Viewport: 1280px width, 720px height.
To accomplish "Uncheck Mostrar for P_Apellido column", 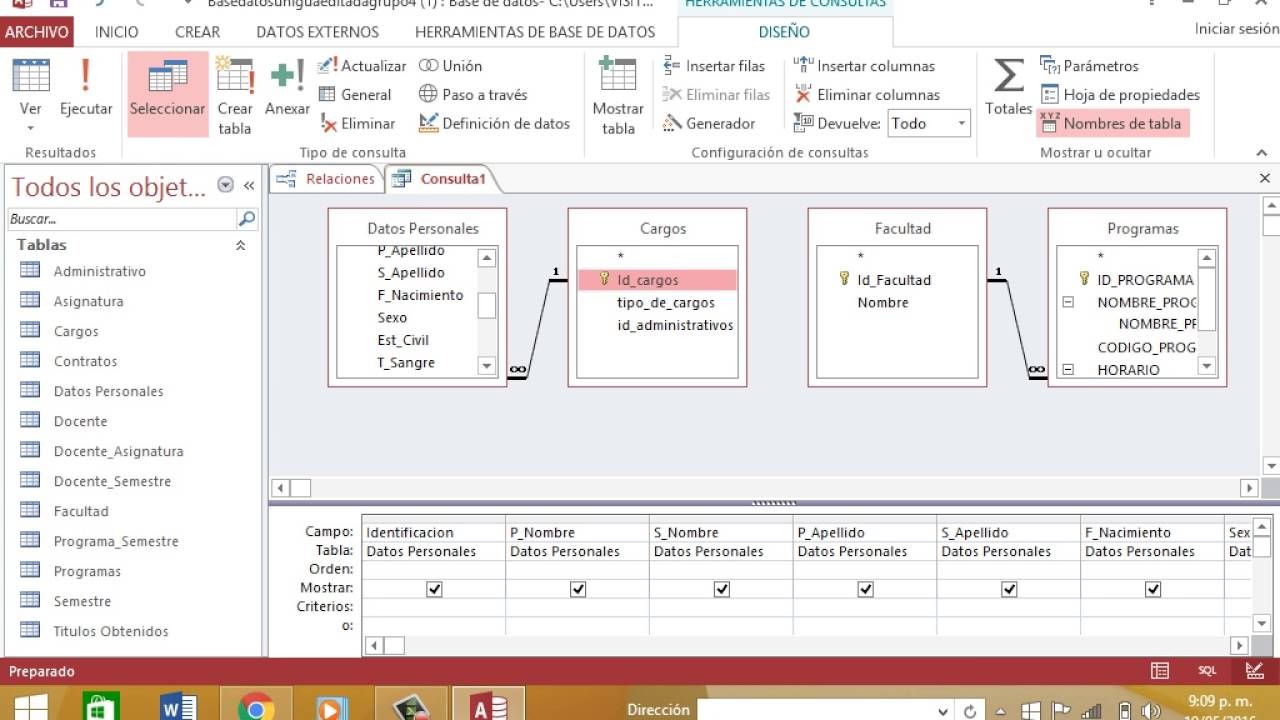I will pos(866,589).
